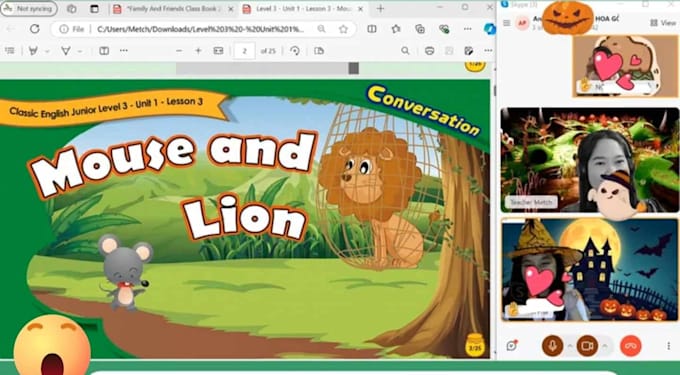
Task: End the Skype call with red button
Action: 631,346
